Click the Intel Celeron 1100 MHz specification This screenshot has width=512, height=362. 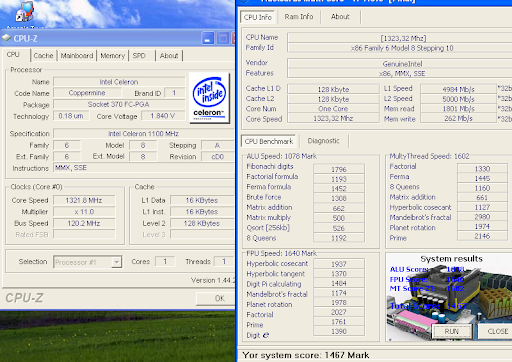tap(143, 134)
